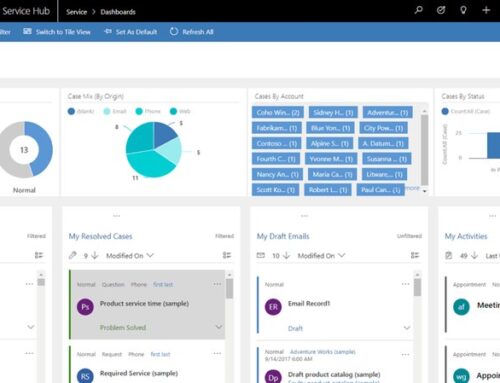This screenshot has height=383, width=500.
Task: Open Dashboards breadcrumb item
Action: click(118, 12)
